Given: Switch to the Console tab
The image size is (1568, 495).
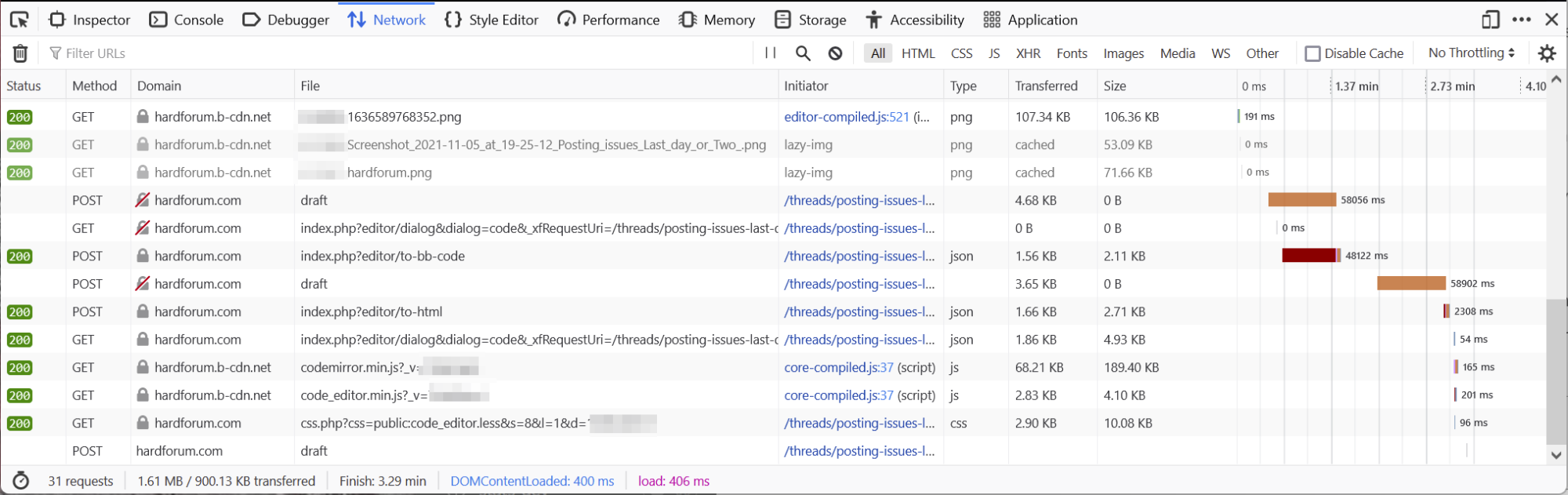Looking at the screenshot, I should 187,20.
